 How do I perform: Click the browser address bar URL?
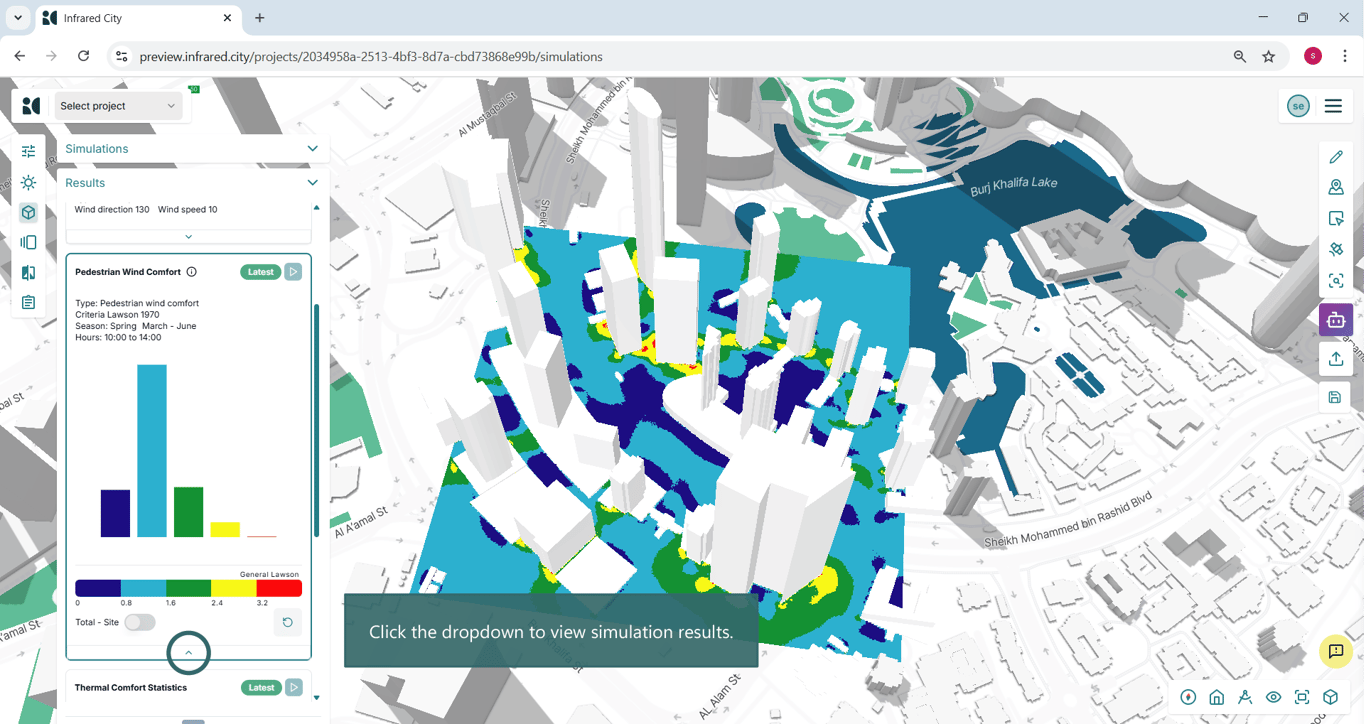tap(371, 57)
